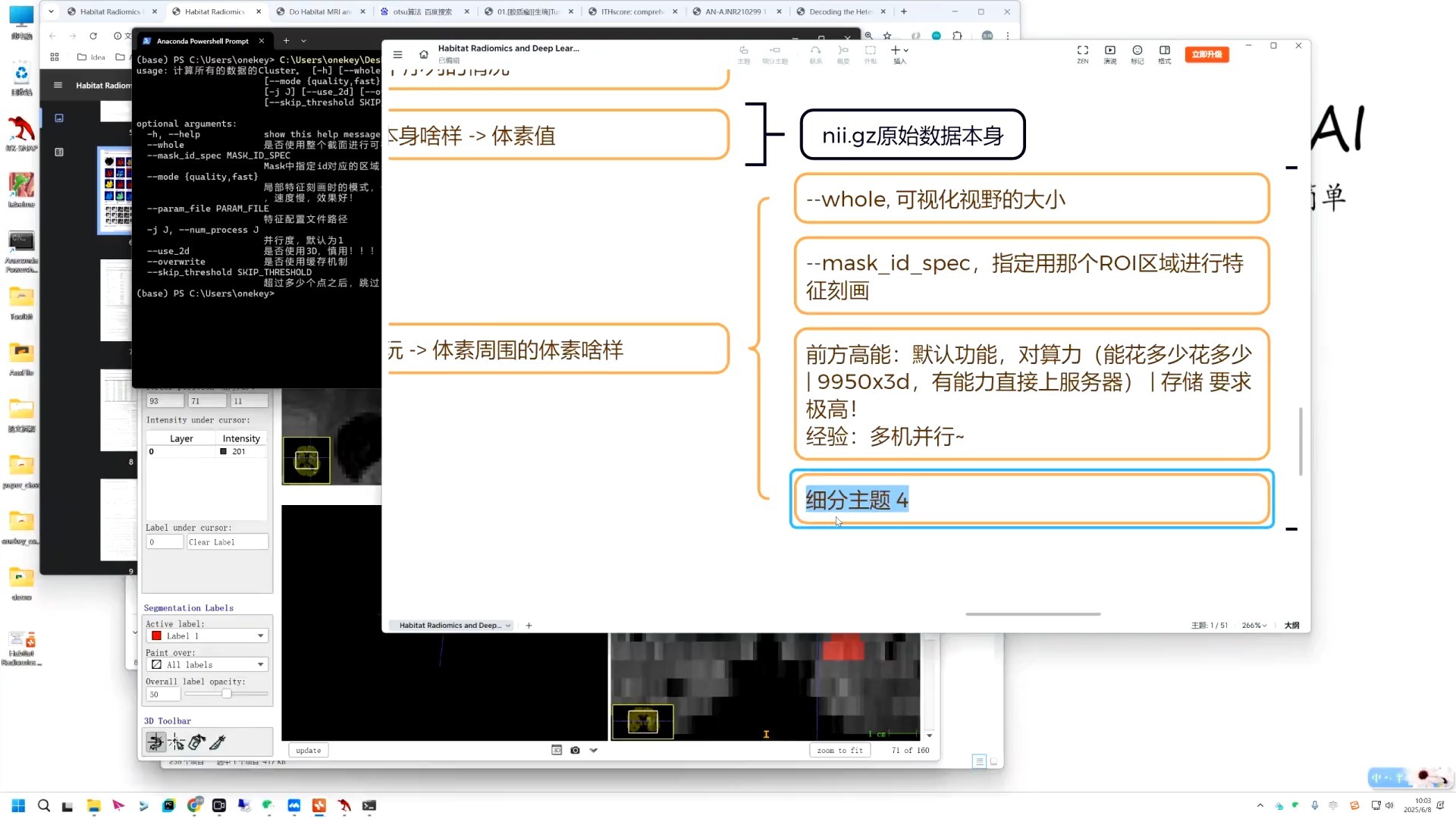This screenshot has width=1456, height=819.
Task: Click the boundary (外框) toolbar icon
Action: point(871,55)
